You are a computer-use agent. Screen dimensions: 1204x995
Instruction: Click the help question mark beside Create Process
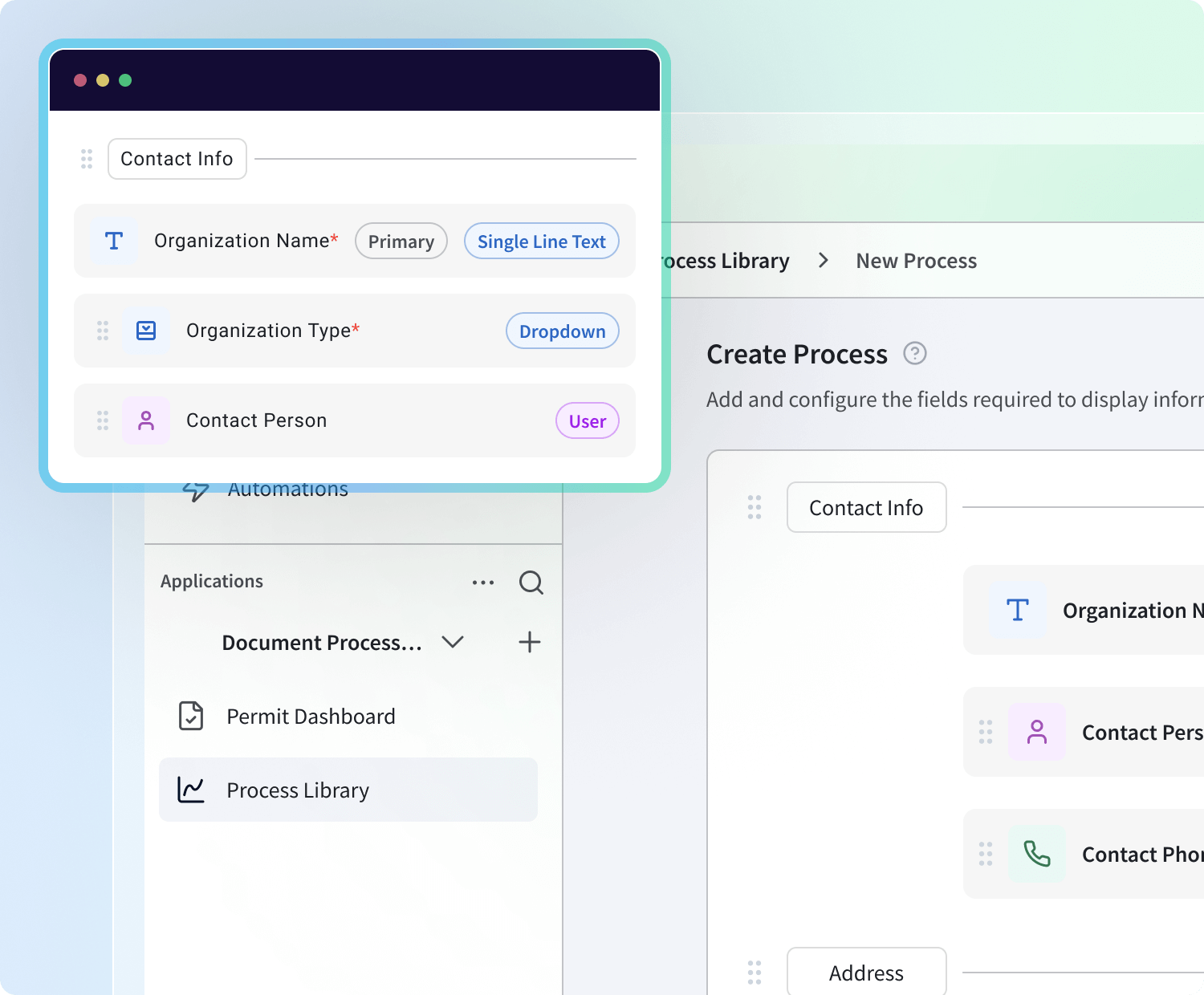[915, 353]
